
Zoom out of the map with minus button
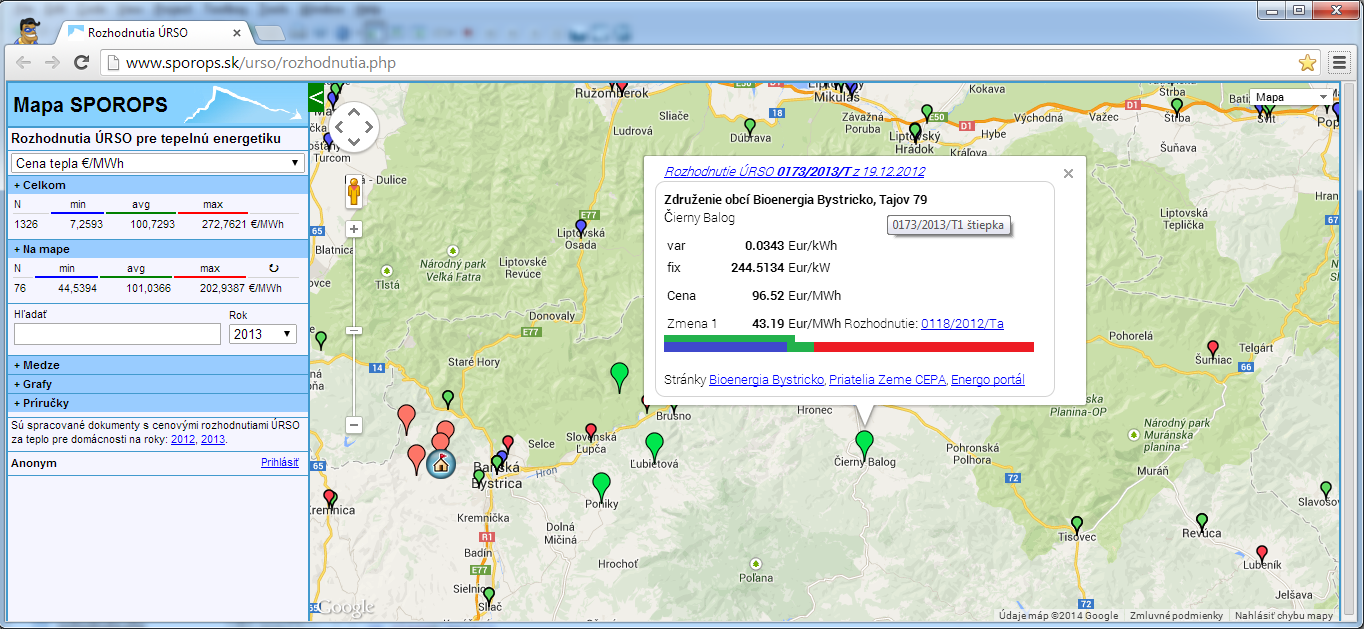click(354, 425)
